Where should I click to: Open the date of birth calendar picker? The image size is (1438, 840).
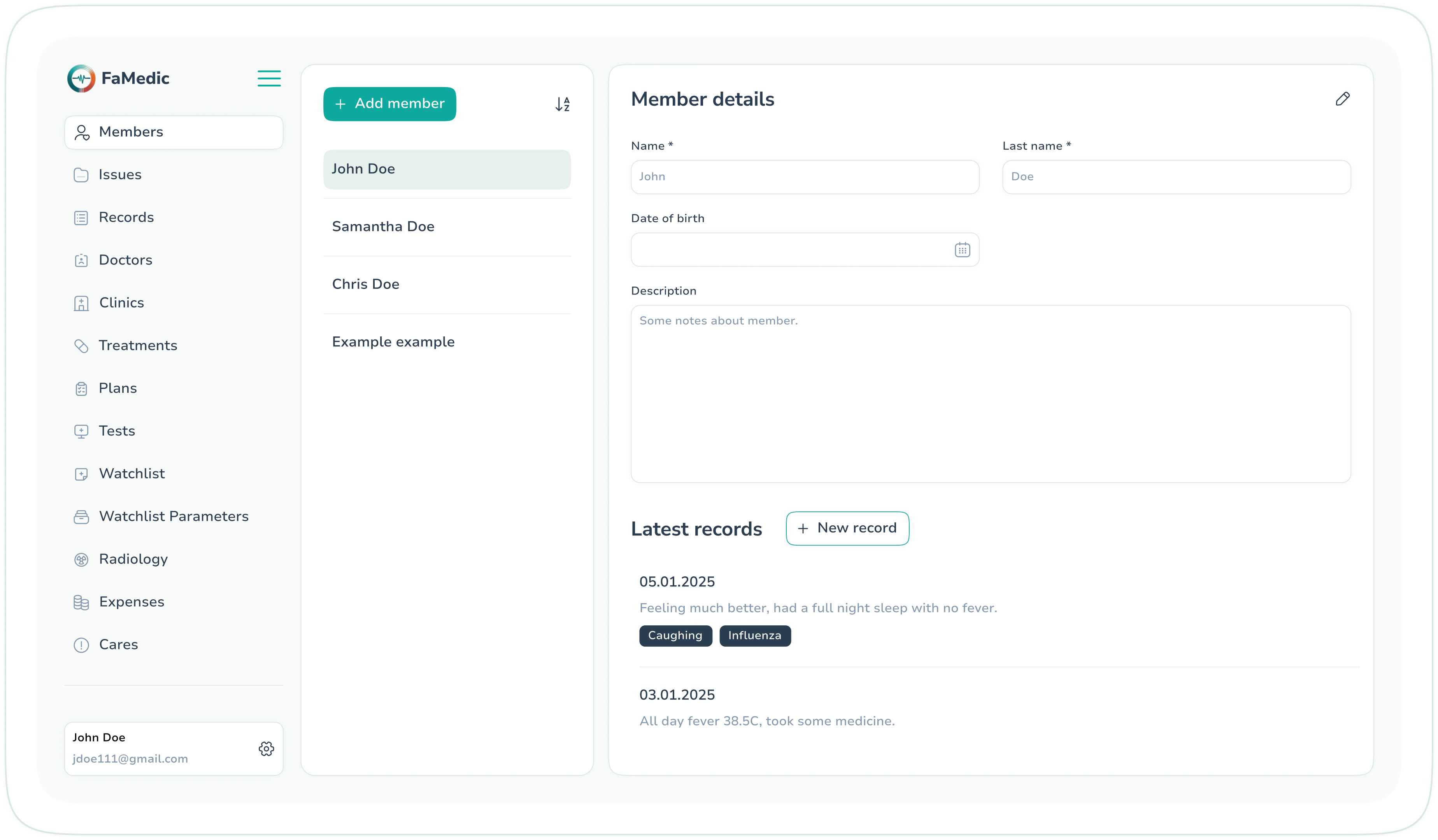click(x=962, y=250)
